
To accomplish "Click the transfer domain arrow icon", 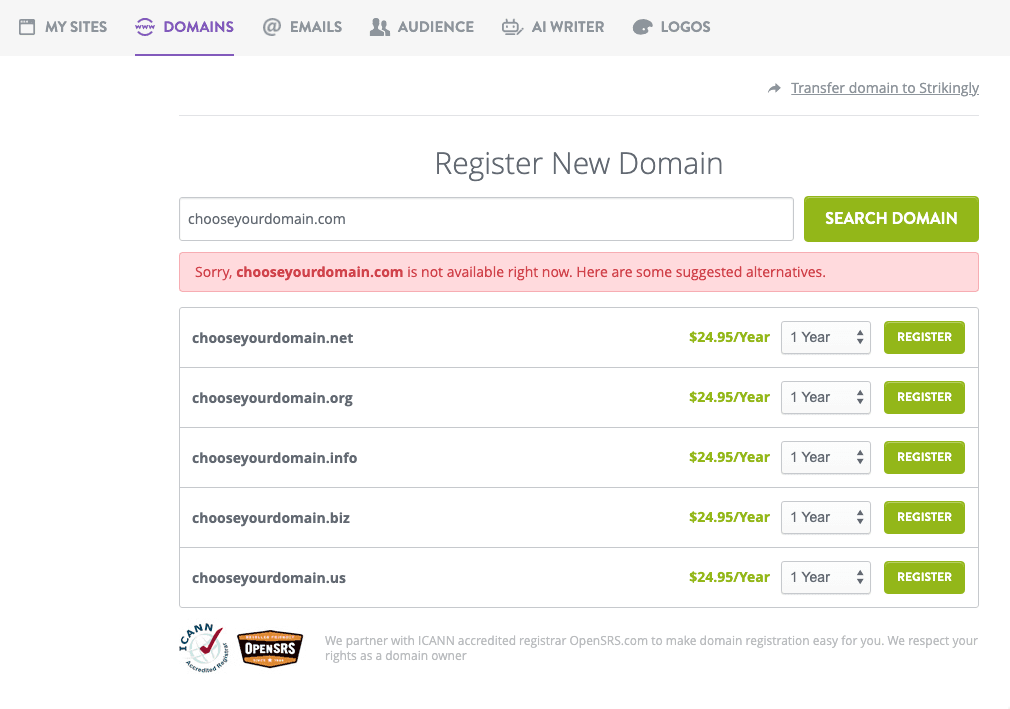I will coord(774,88).
